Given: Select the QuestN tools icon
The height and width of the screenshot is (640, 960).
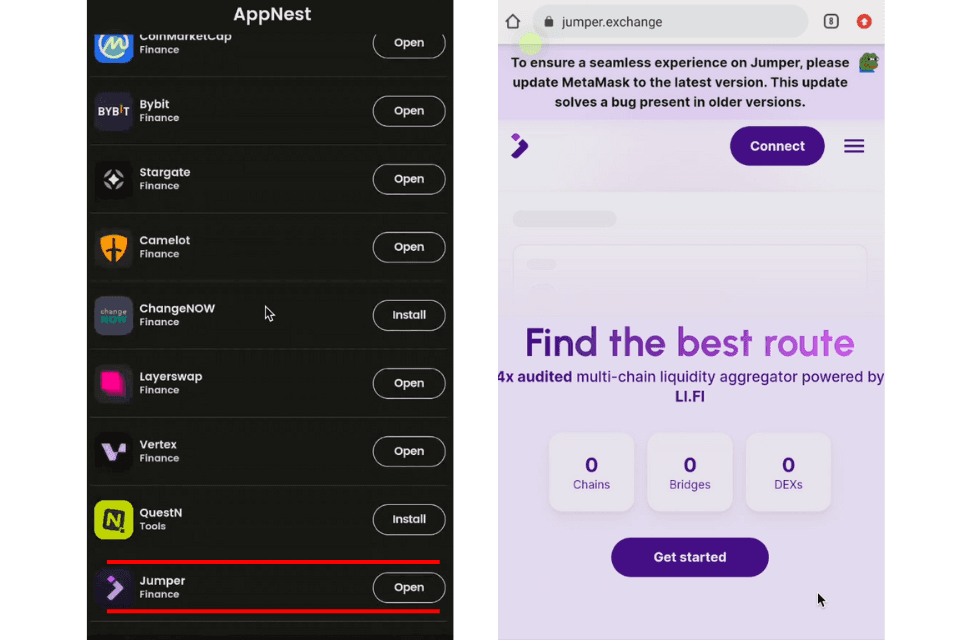Looking at the screenshot, I should point(113,519).
